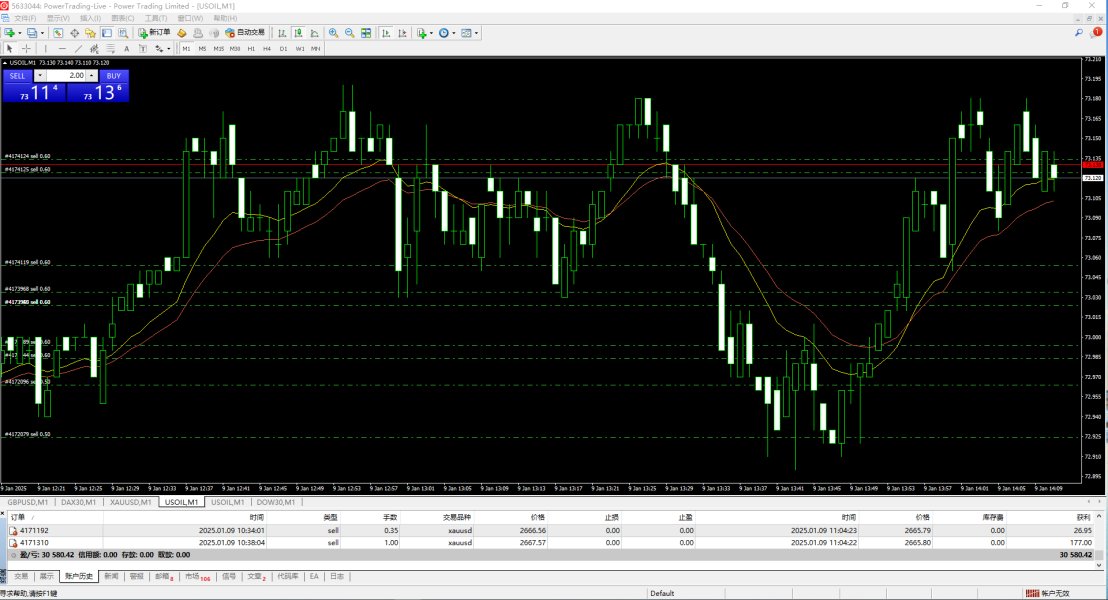This screenshot has height=600, width=1108.
Task: Draw a horizontal line tool
Action: pos(62,48)
